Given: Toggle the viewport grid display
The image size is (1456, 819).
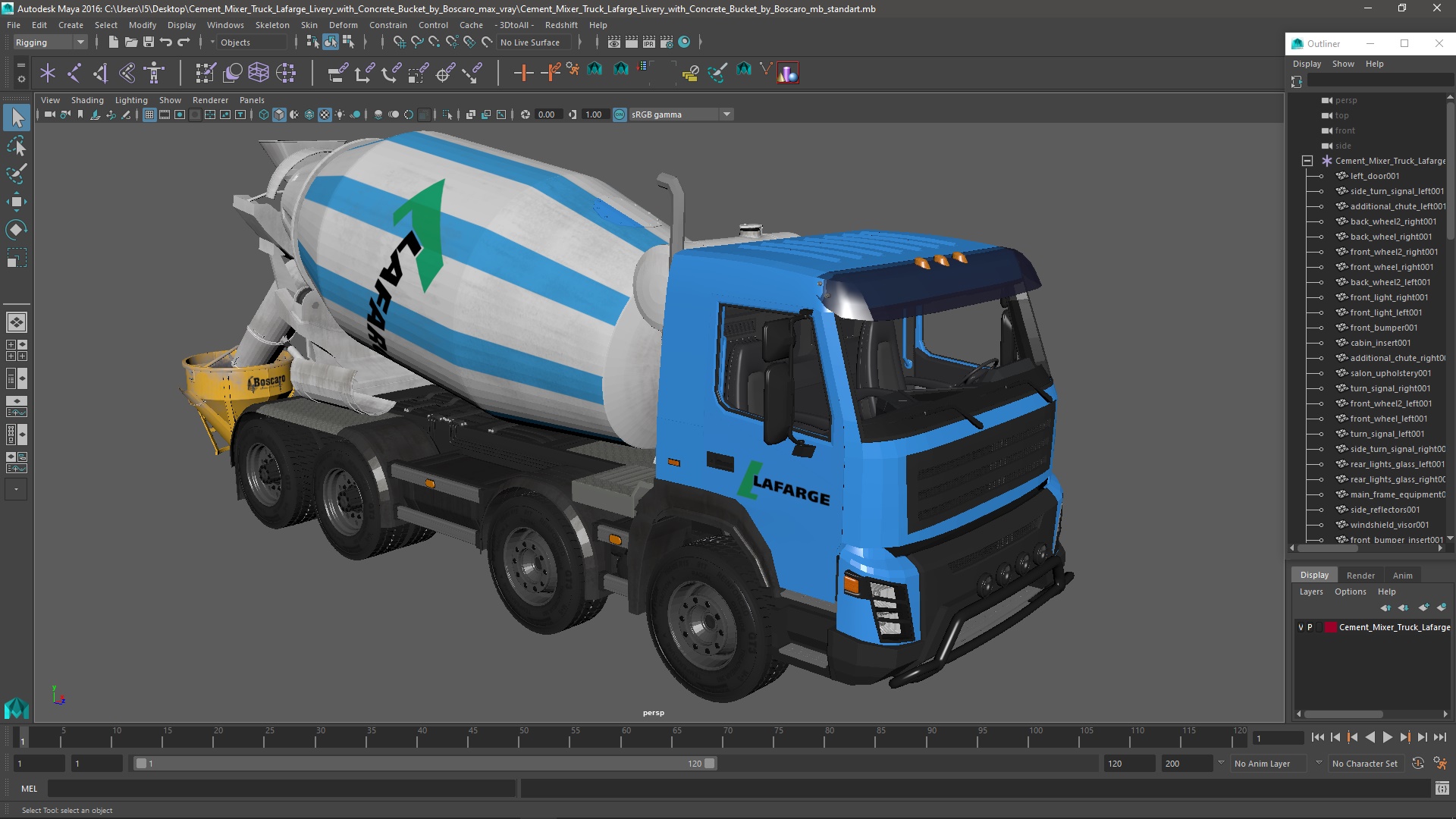Looking at the screenshot, I should point(149,115).
